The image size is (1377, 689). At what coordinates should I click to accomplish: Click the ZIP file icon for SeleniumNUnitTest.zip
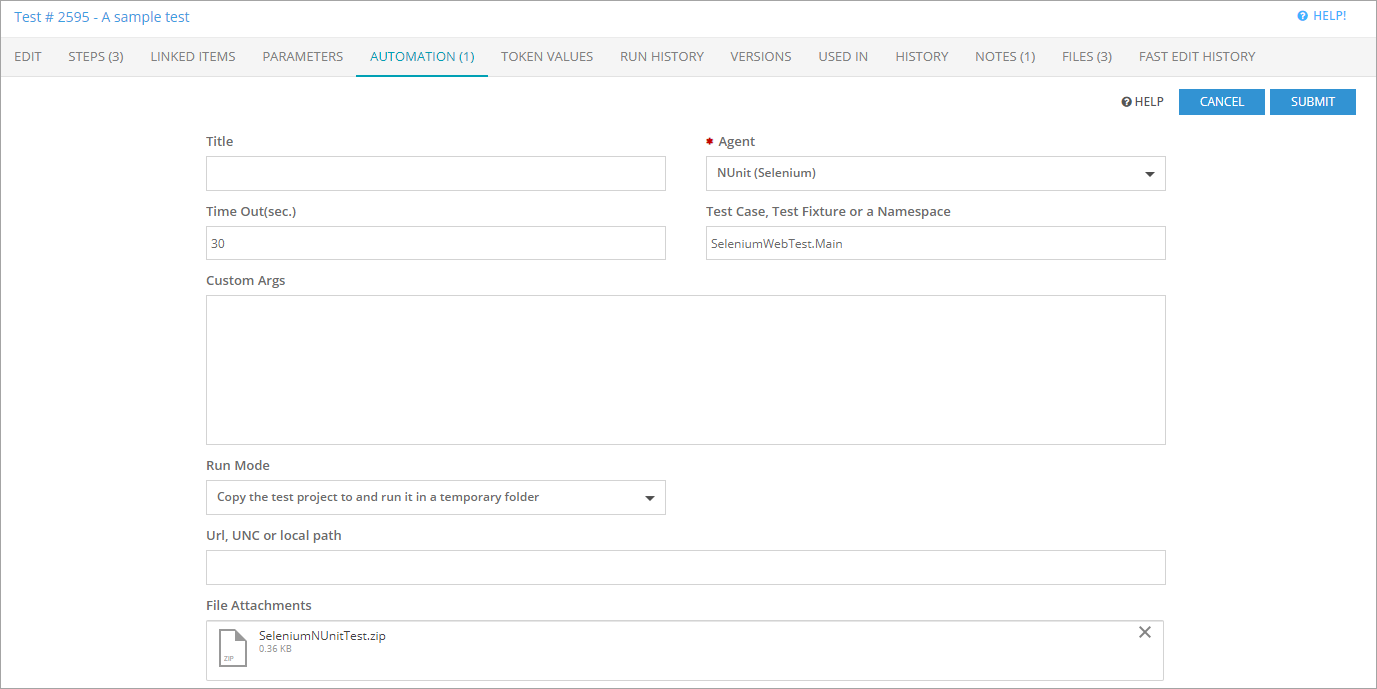232,647
